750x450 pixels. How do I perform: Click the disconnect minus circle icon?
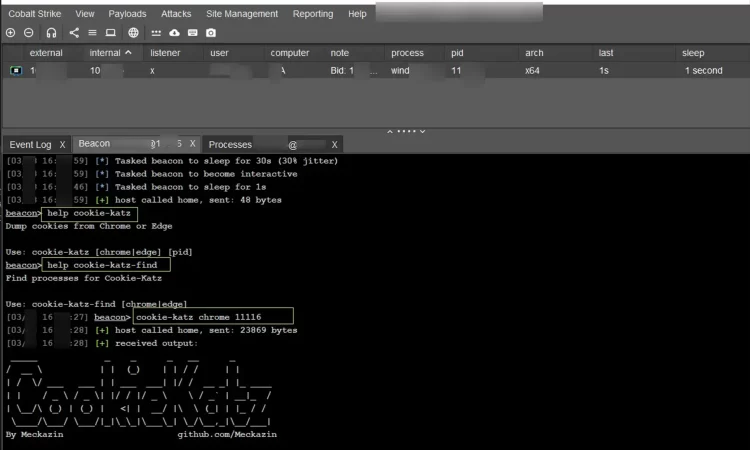click(x=29, y=33)
